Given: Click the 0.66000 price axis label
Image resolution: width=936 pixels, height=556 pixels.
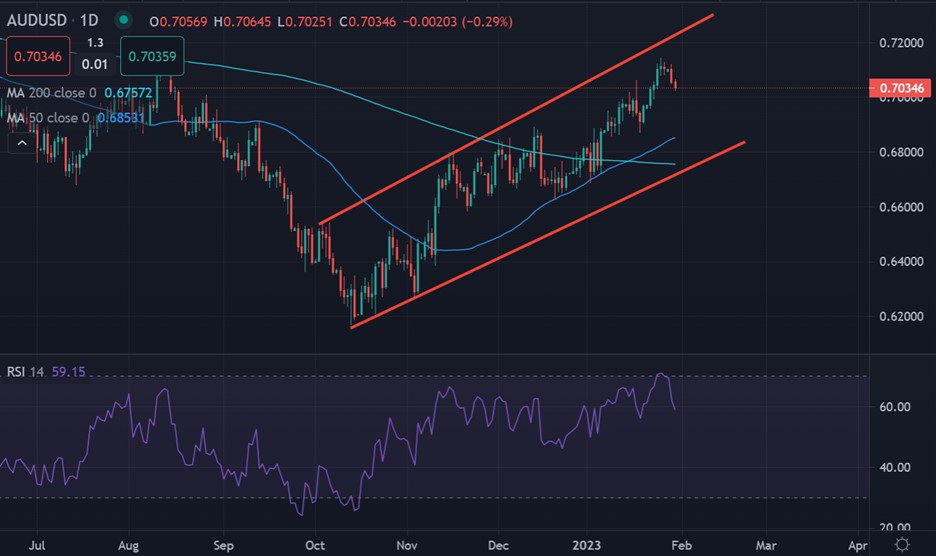Looking at the screenshot, I should coord(901,207).
